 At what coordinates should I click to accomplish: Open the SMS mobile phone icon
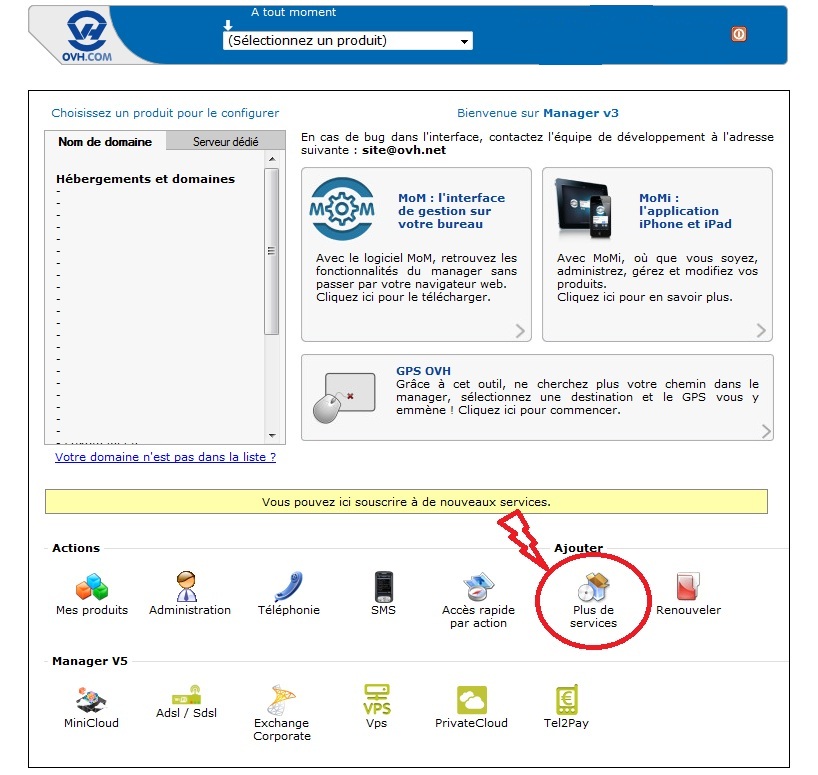[x=383, y=587]
